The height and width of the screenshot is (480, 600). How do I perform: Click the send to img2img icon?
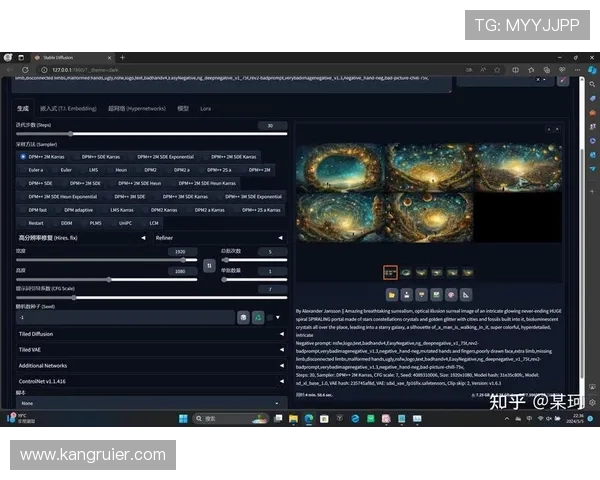436,294
